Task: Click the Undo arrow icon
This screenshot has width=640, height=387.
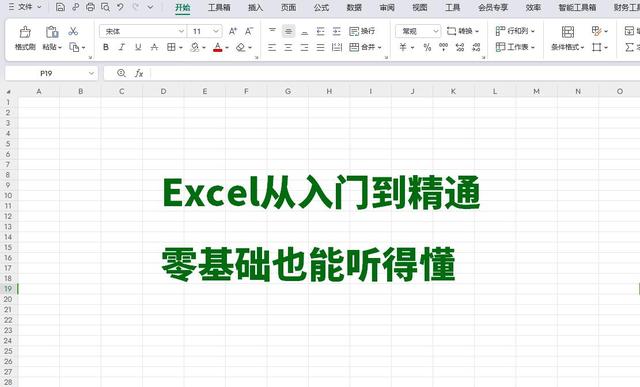Action: pyautogui.click(x=120, y=7)
